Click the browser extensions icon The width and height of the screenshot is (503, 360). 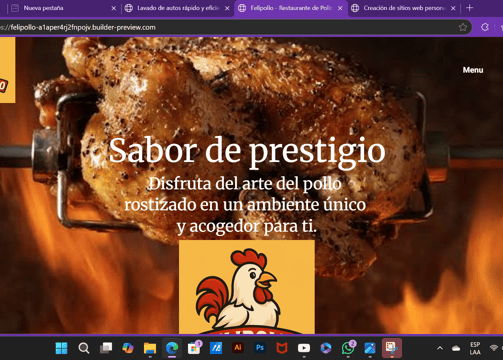pos(485,27)
